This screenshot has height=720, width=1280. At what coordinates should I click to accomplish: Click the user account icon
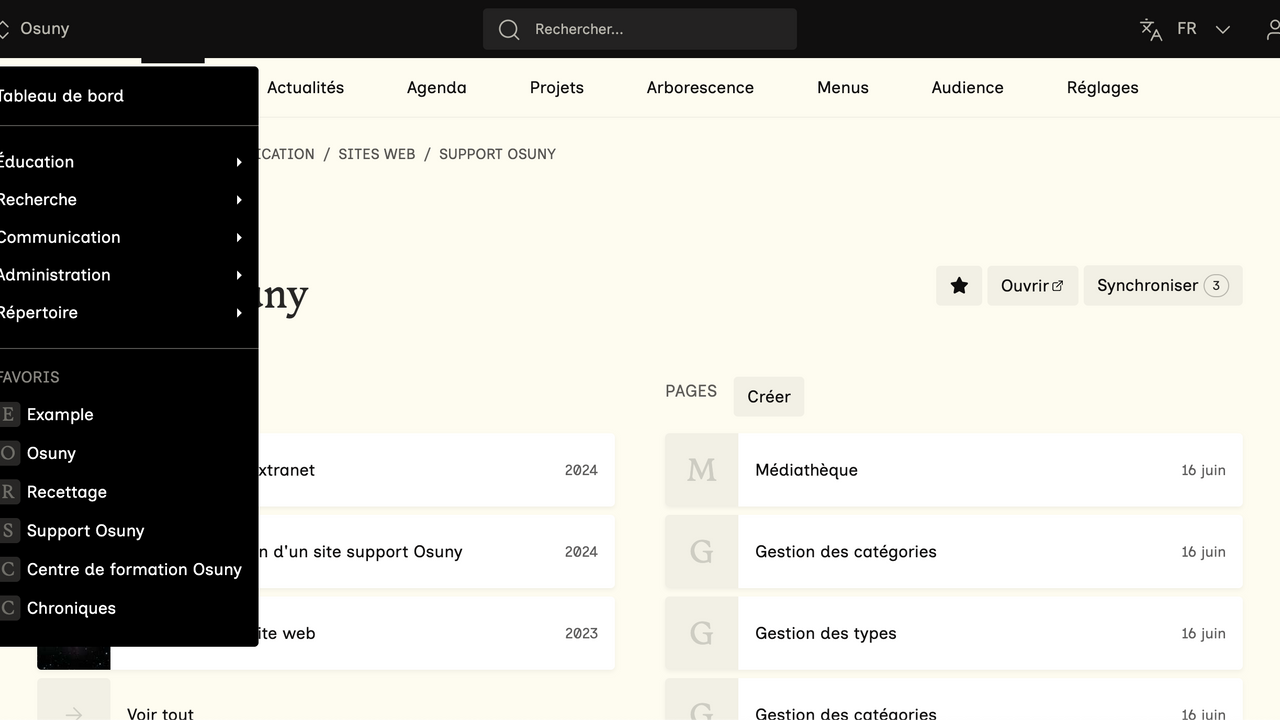click(x=1272, y=29)
